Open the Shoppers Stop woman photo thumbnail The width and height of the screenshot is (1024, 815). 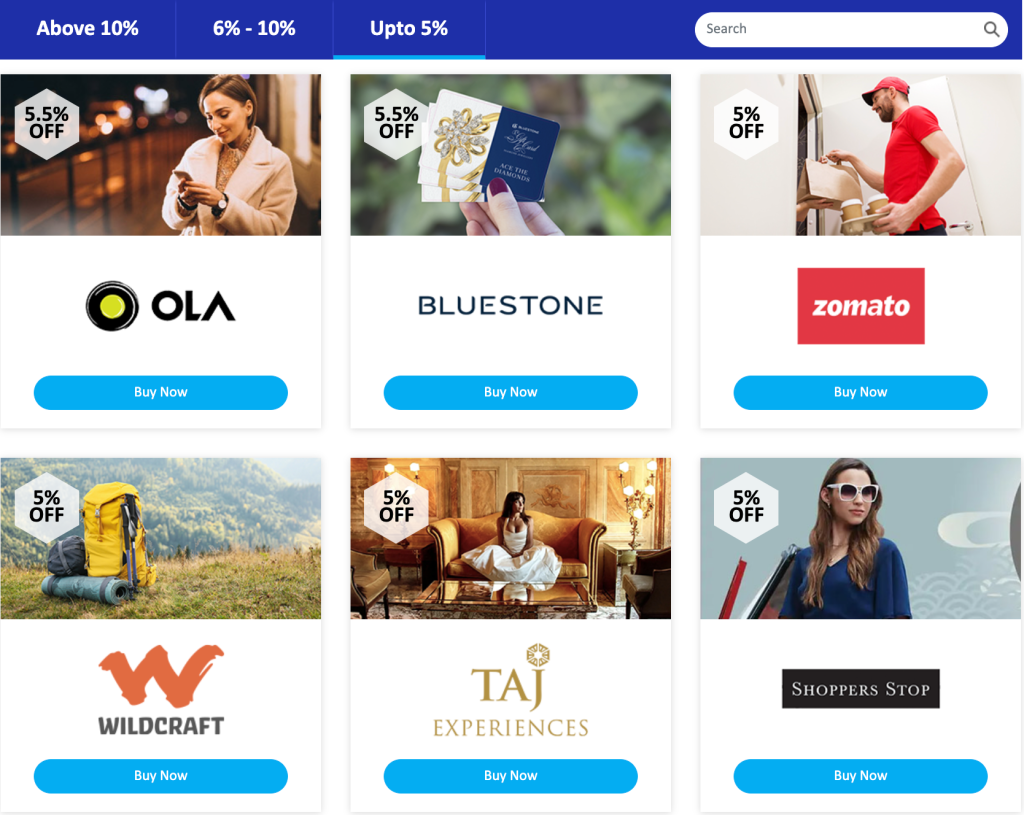(x=861, y=538)
